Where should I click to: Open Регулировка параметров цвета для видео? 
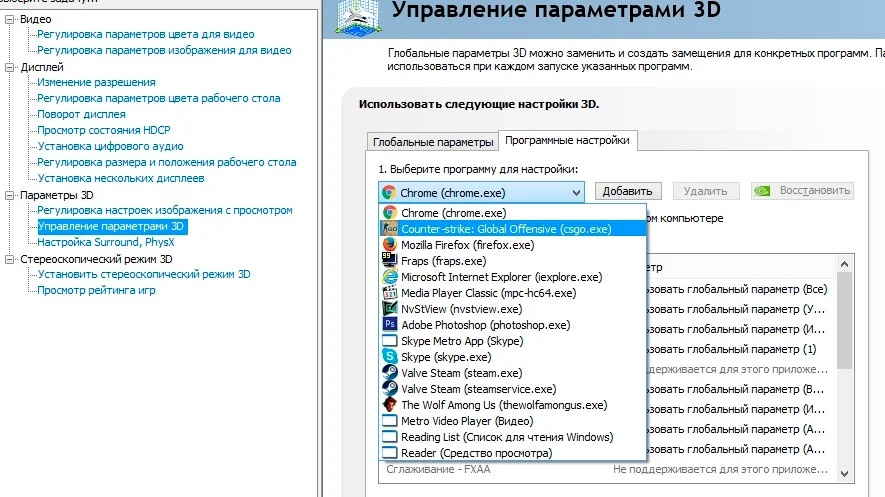coord(146,34)
